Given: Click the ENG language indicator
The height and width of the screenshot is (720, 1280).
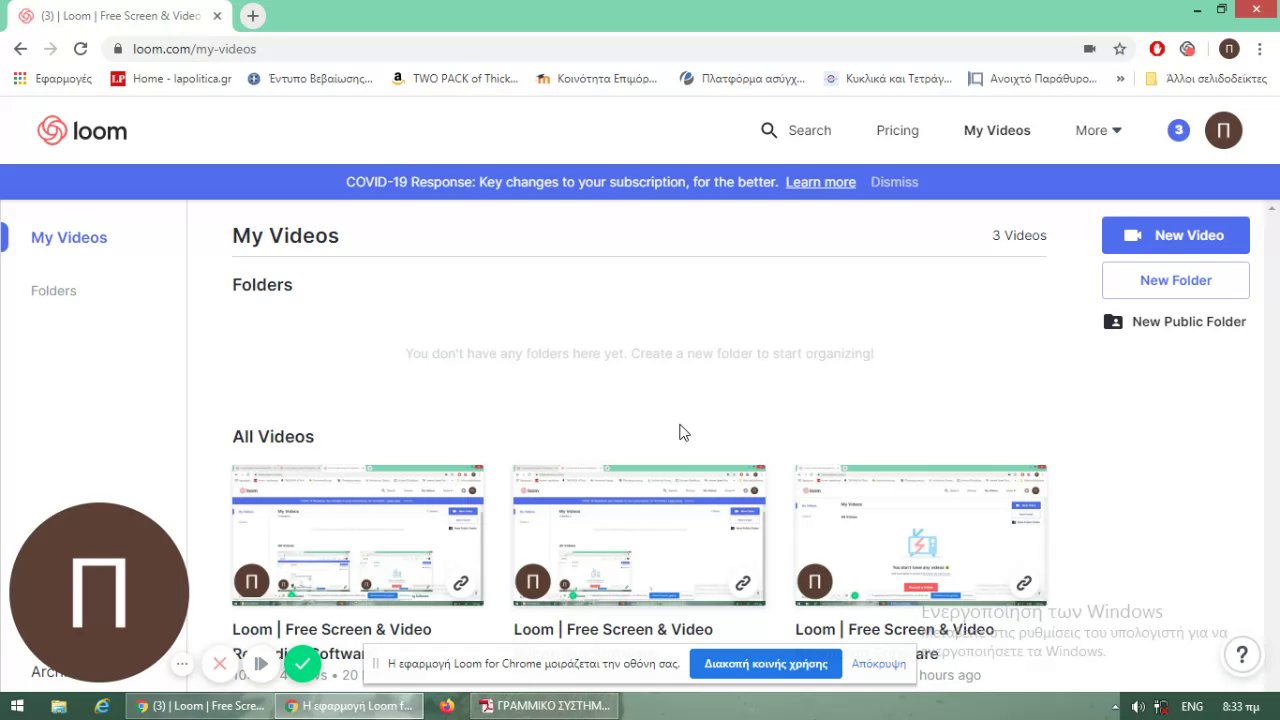Looking at the screenshot, I should click(1192, 706).
